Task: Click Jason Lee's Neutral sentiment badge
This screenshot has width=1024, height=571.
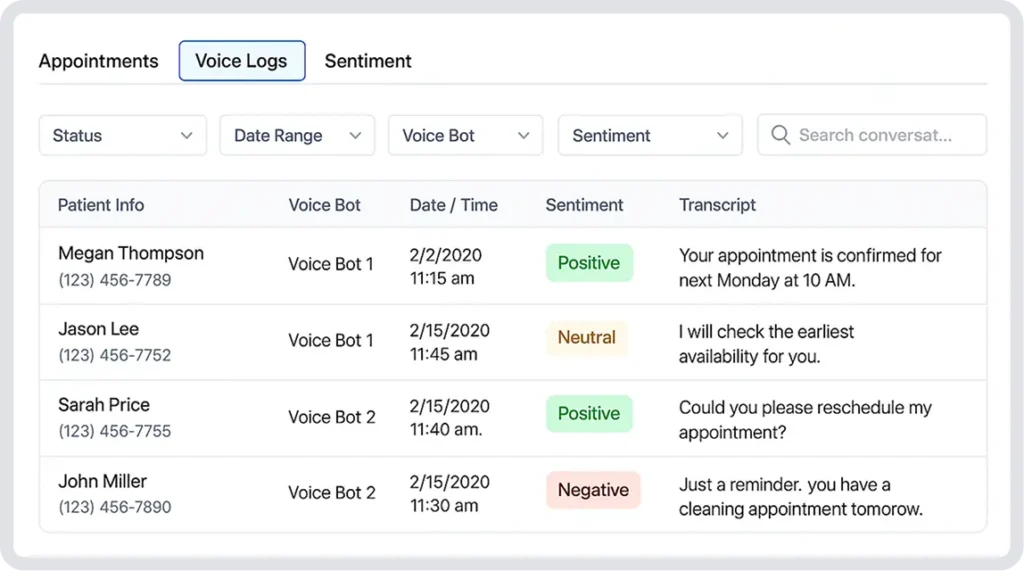Action: point(586,338)
